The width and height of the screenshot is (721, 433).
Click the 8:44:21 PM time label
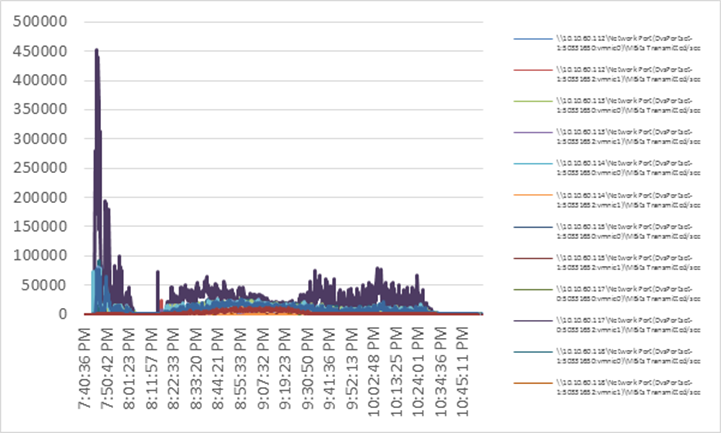pos(218,368)
